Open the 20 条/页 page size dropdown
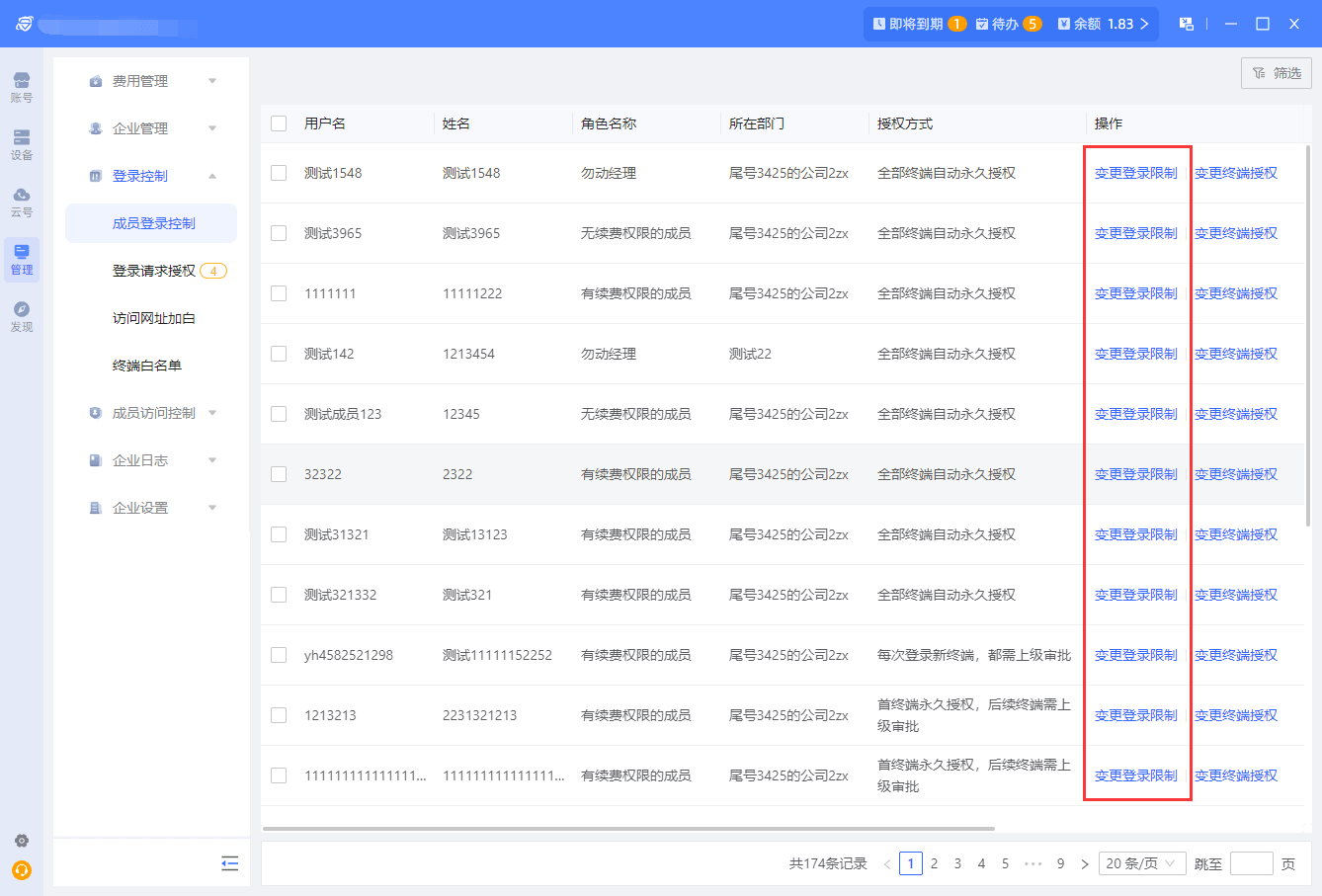1322x896 pixels. click(1141, 864)
